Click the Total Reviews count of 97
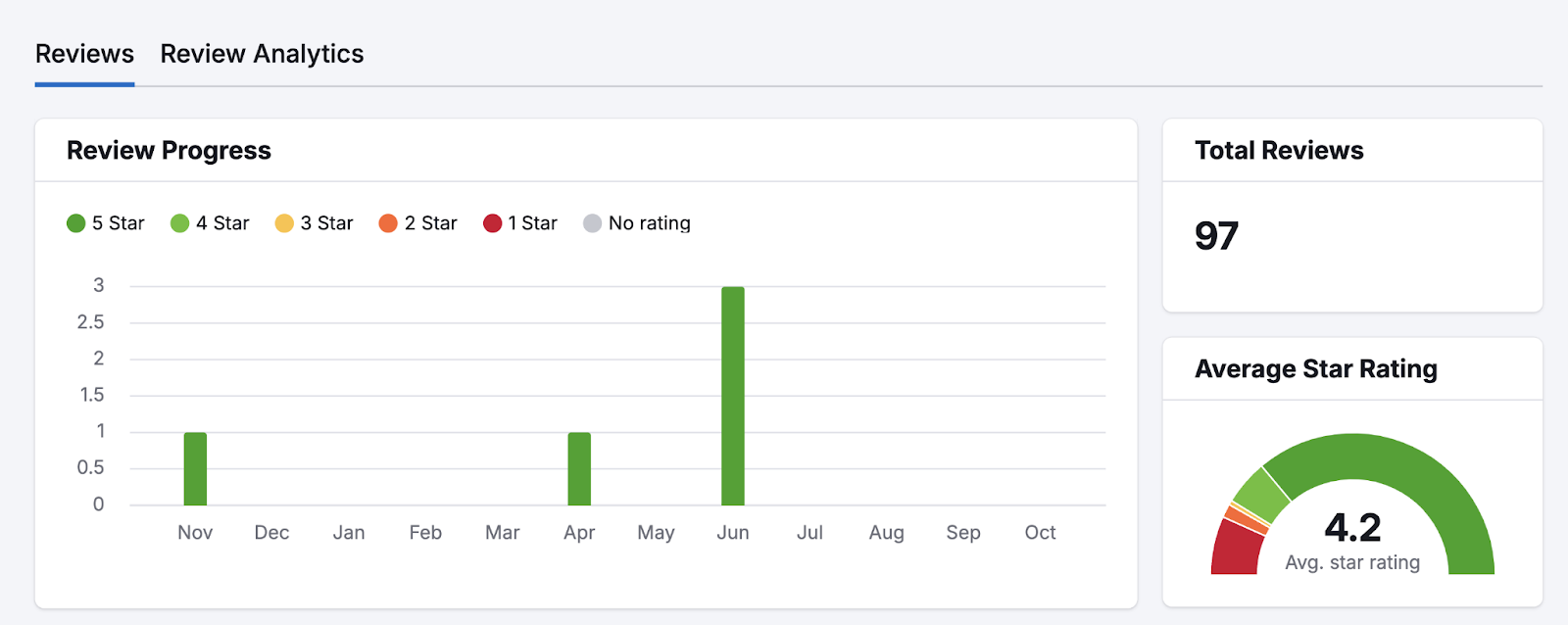This screenshot has height=625, width=1568. (1215, 235)
